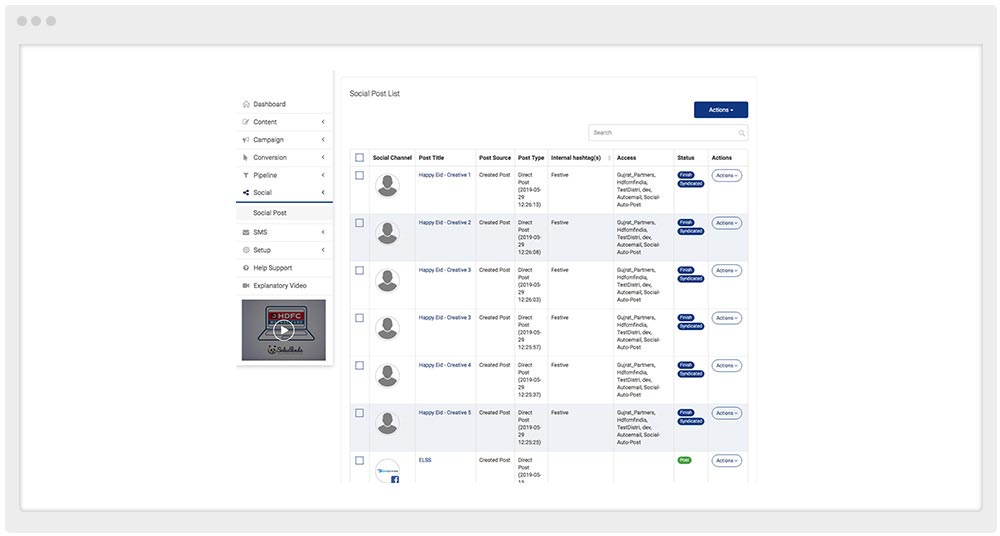Click the Status column header
Viewport: 1000px width, 536px height.
(686, 158)
